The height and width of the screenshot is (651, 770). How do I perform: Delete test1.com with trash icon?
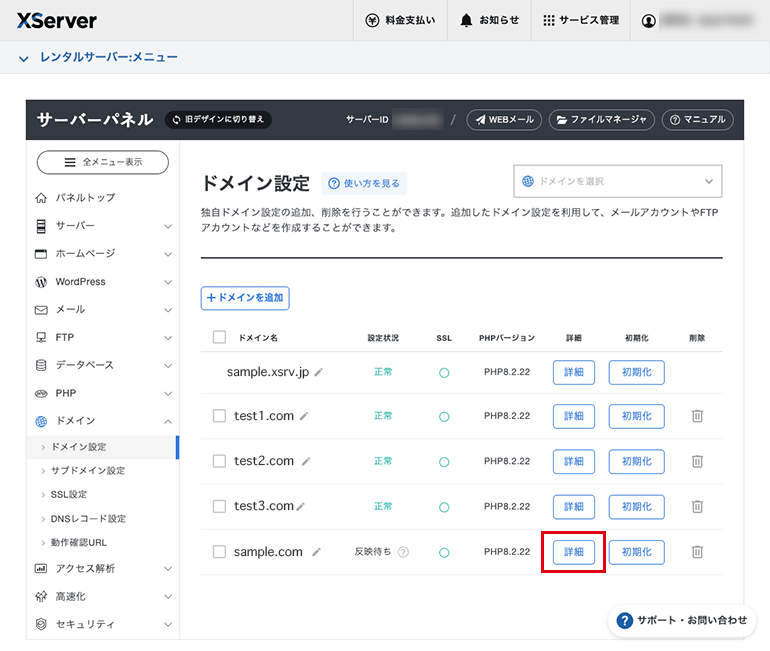697,416
